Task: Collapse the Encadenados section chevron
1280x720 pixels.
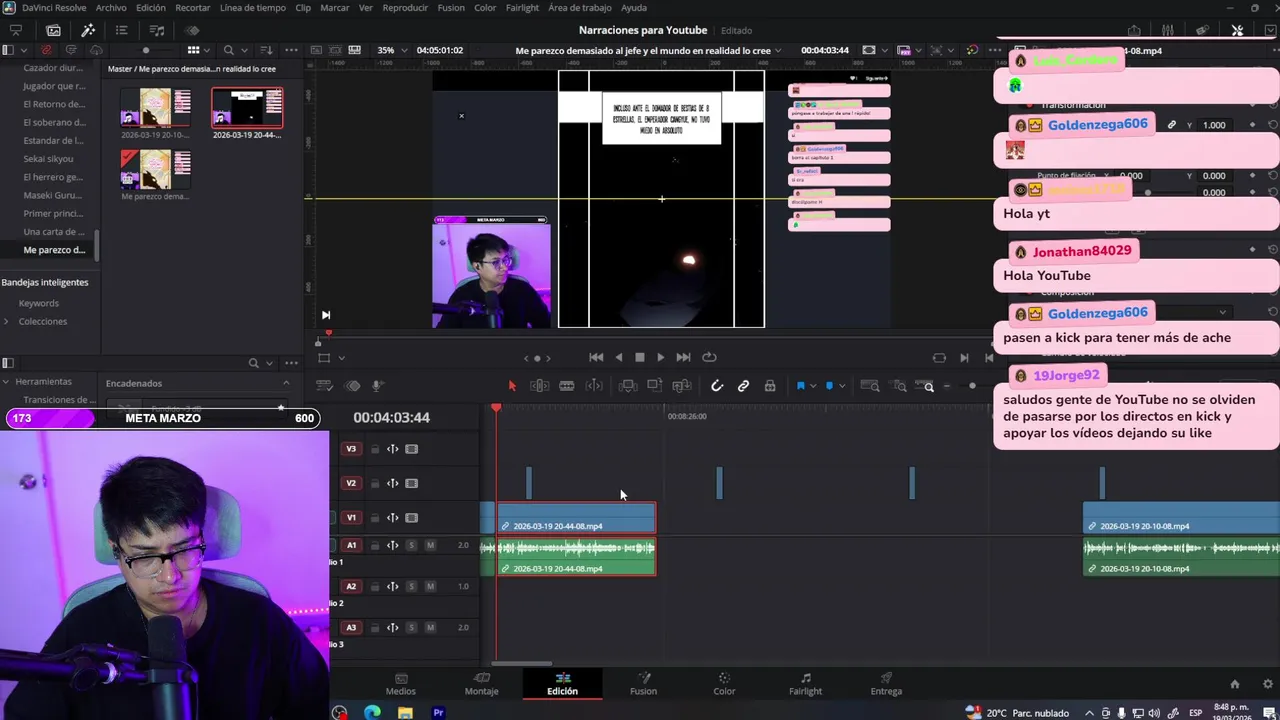Action: click(286, 383)
